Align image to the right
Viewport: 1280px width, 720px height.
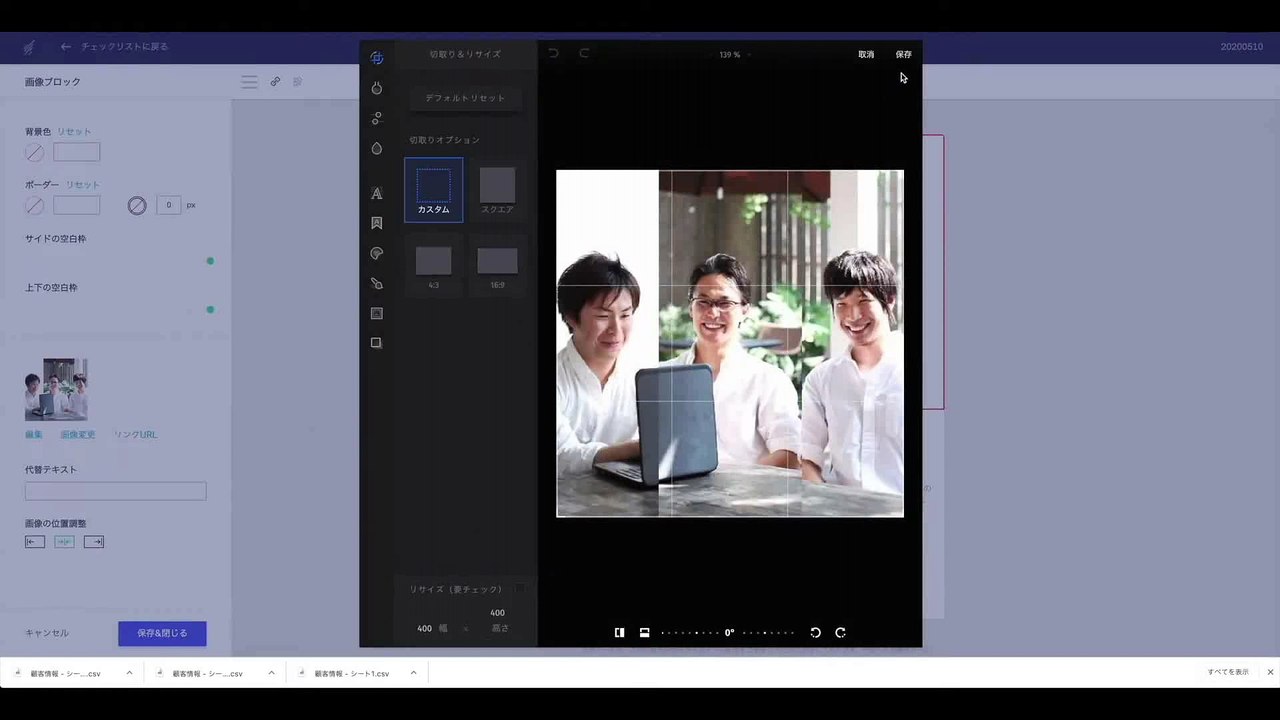[x=94, y=542]
